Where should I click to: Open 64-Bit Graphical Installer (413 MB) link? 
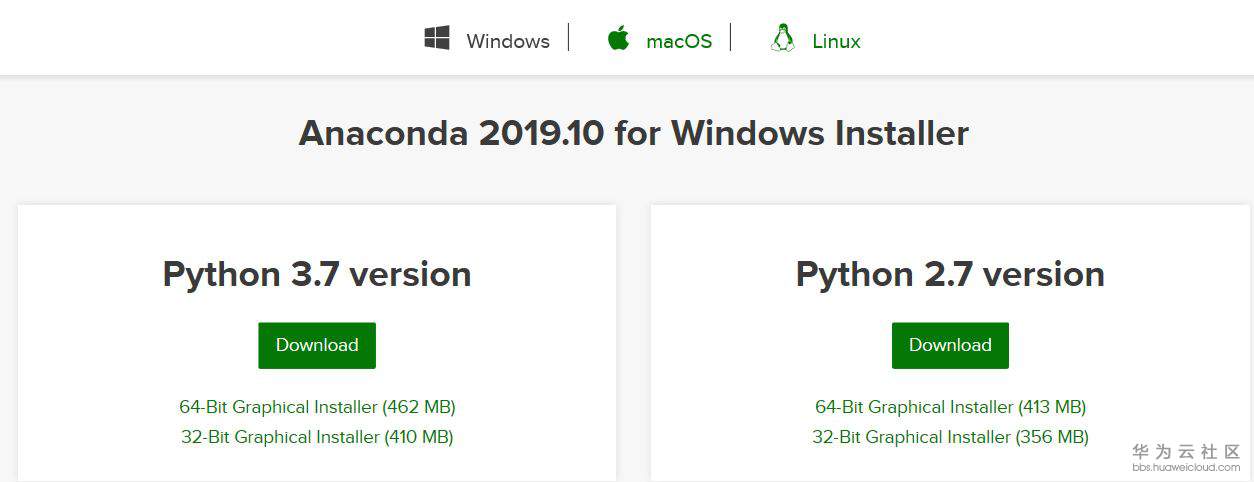pyautogui.click(x=950, y=407)
